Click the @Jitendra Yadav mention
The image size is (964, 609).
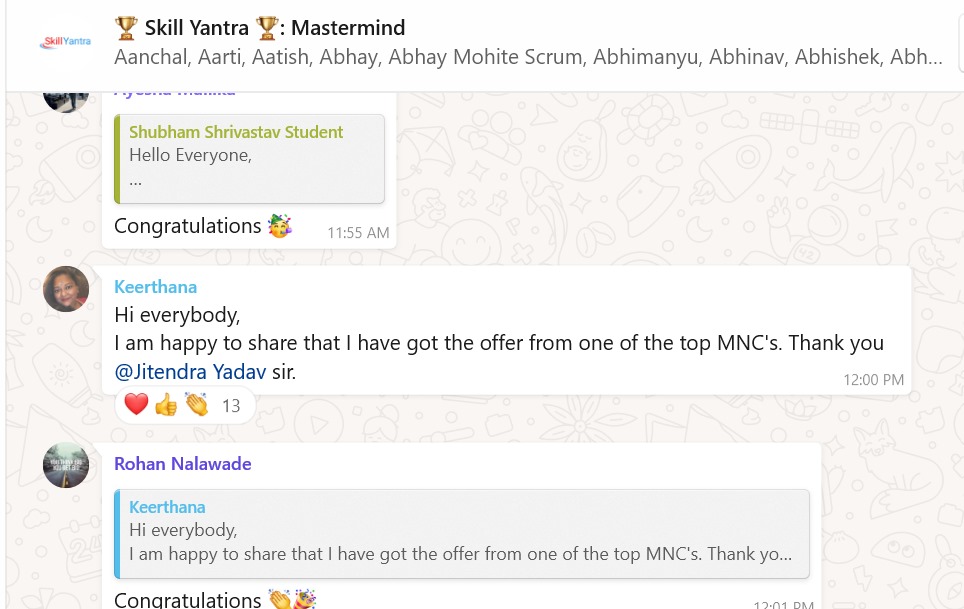190,372
